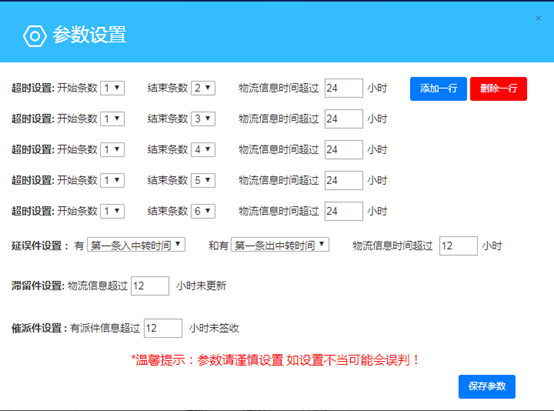
Task: Open the fifth row's 开始条数 dropdown
Action: pyautogui.click(x=112, y=211)
